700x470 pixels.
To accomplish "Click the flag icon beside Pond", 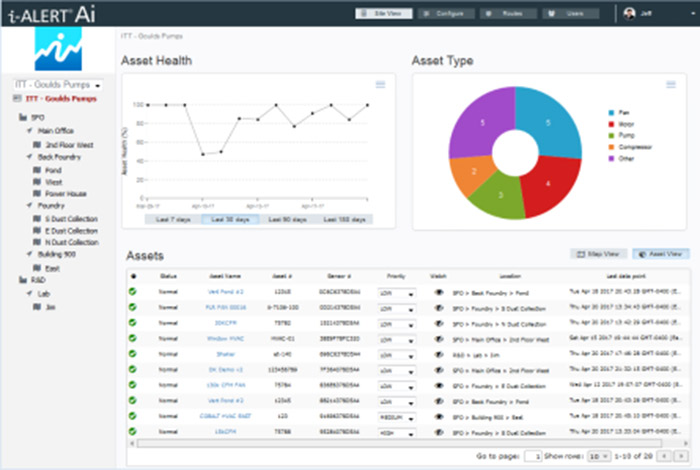I will coord(38,170).
